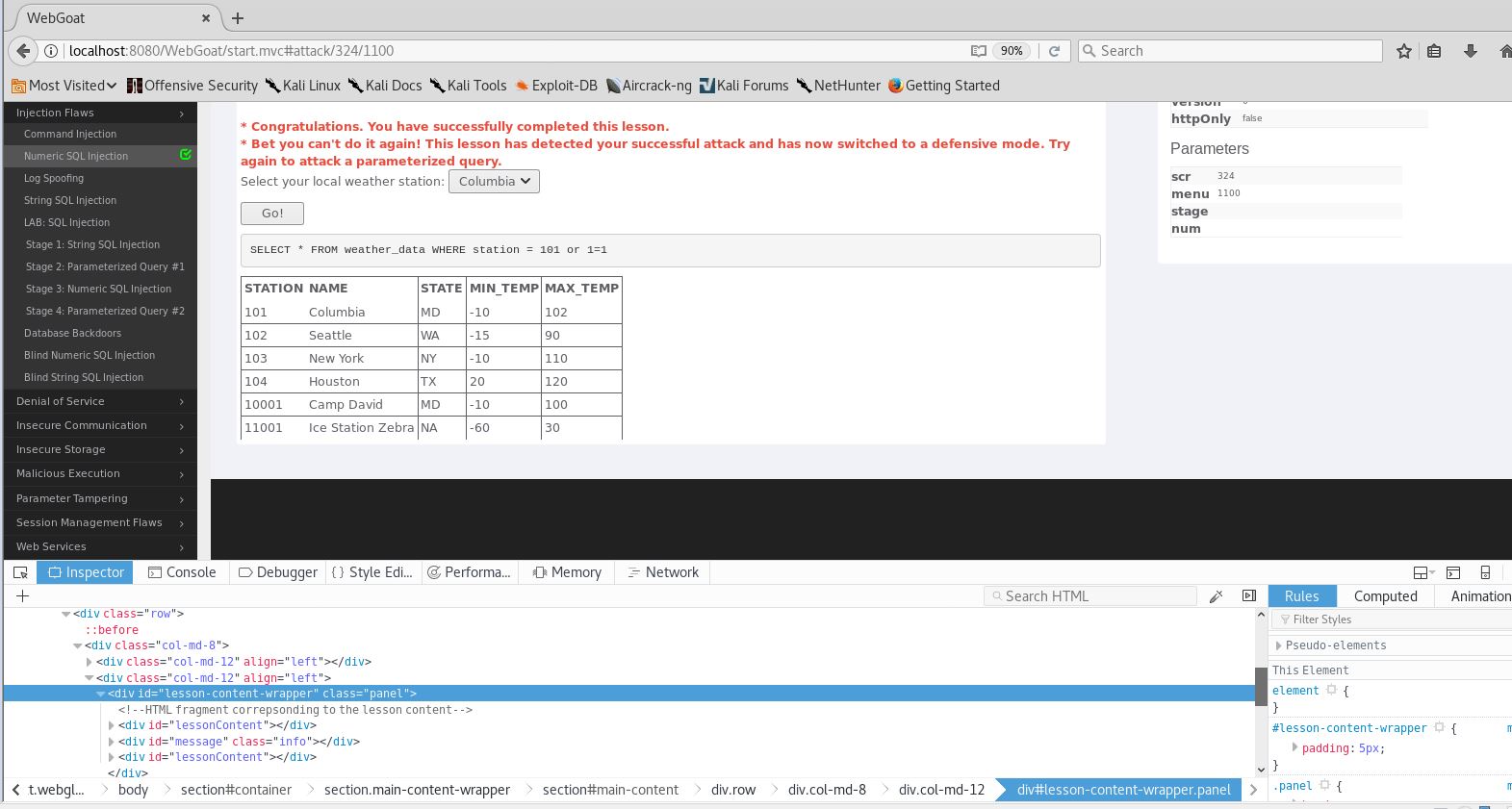Expand Insecure Storage section
The width and height of the screenshot is (1512, 809).
99,449
